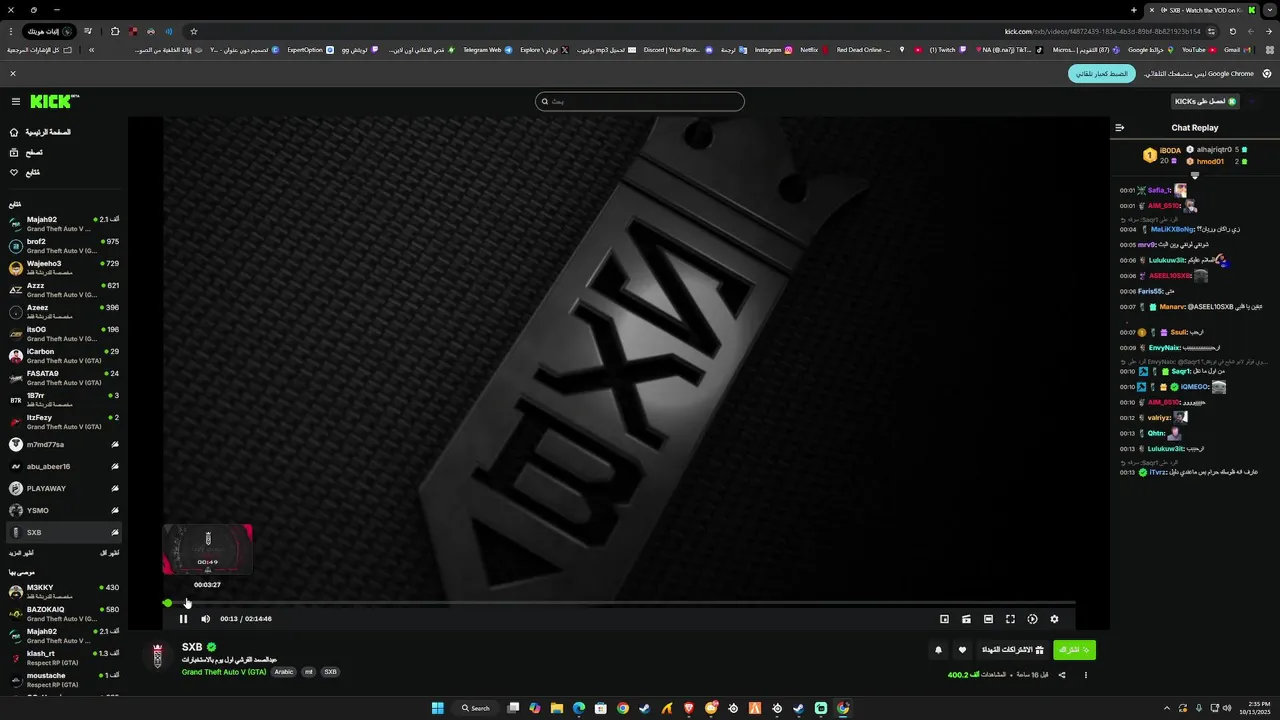
Task: Open Brave browser from taskbar
Action: [689, 708]
